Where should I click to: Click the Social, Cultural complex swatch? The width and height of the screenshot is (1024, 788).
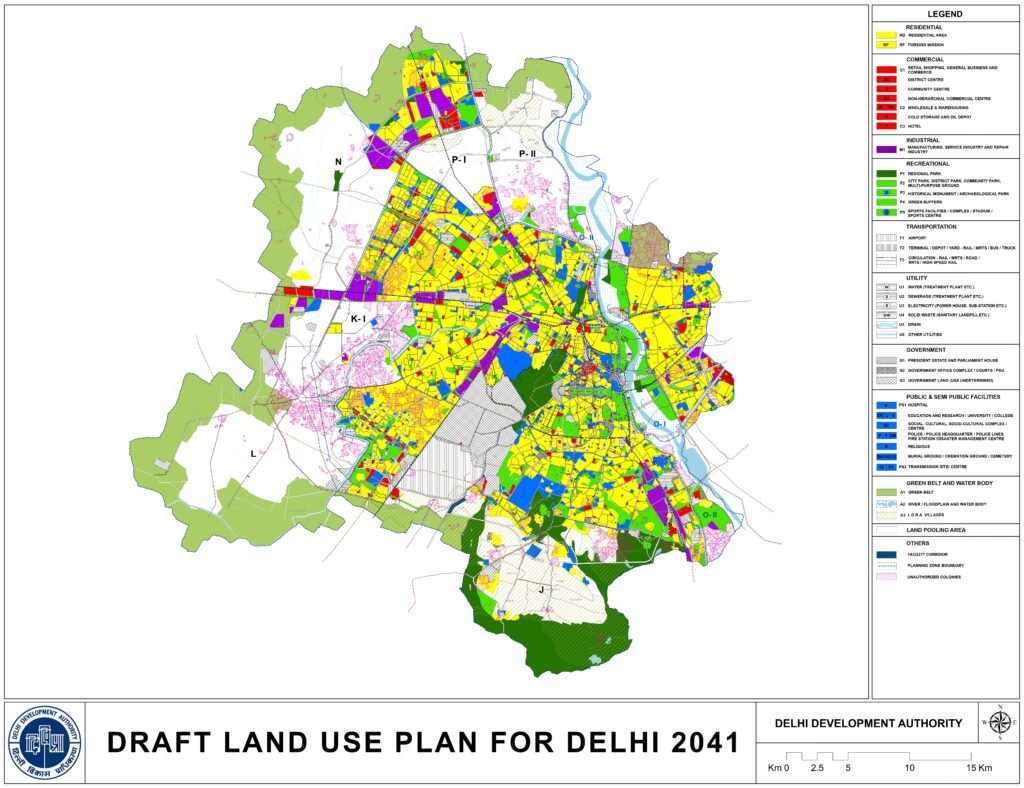click(x=886, y=426)
